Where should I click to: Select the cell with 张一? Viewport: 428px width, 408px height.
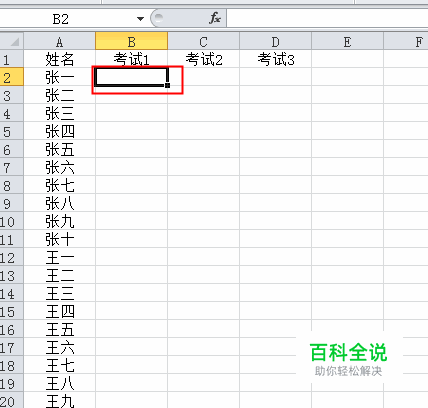pos(59,77)
